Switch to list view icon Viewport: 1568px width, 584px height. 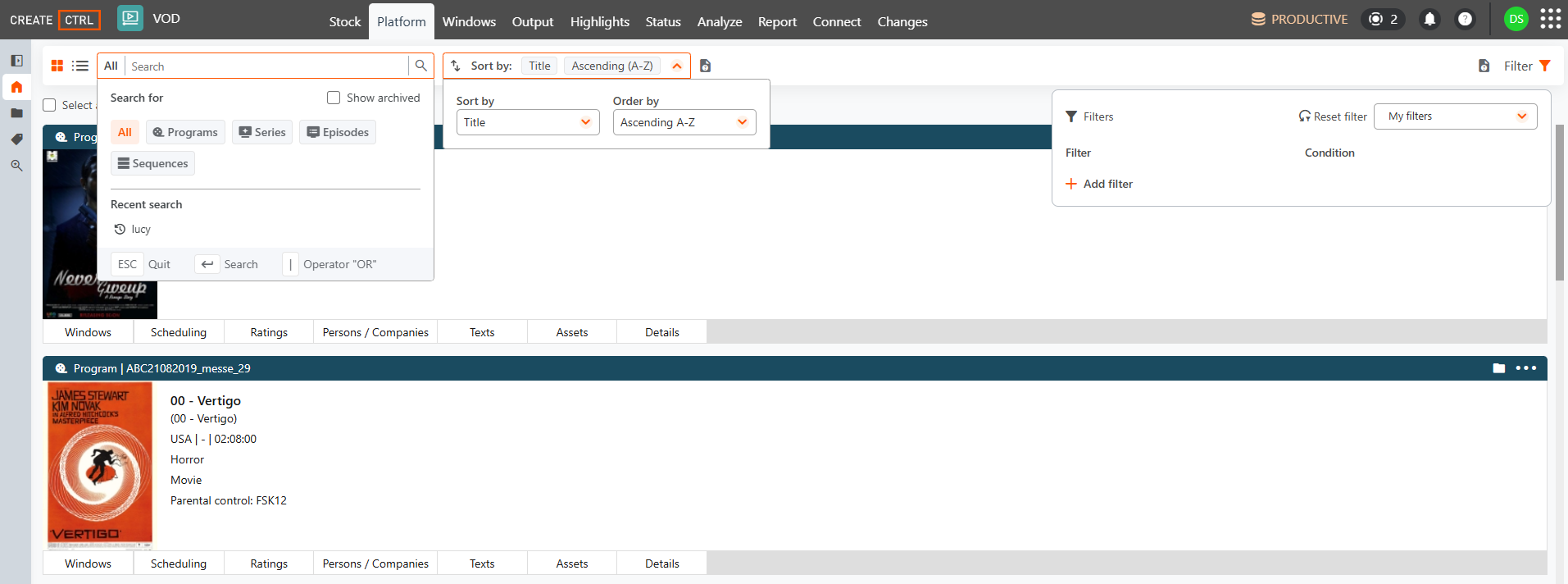[x=80, y=66]
